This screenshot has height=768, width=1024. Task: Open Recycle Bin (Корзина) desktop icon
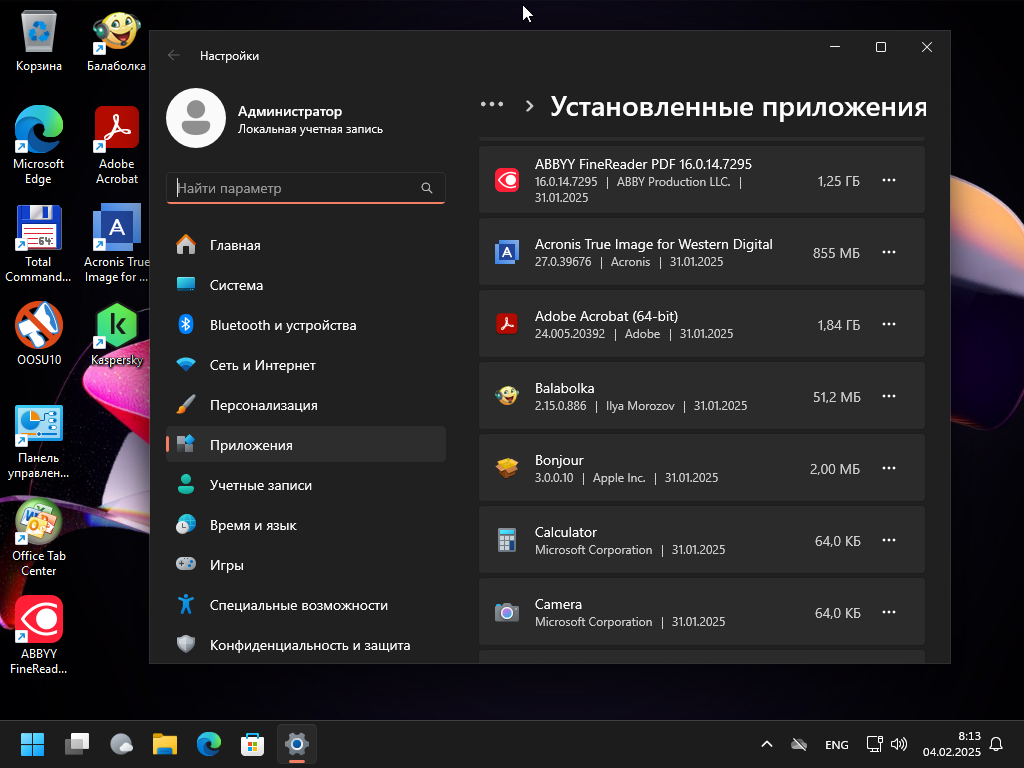[x=39, y=41]
